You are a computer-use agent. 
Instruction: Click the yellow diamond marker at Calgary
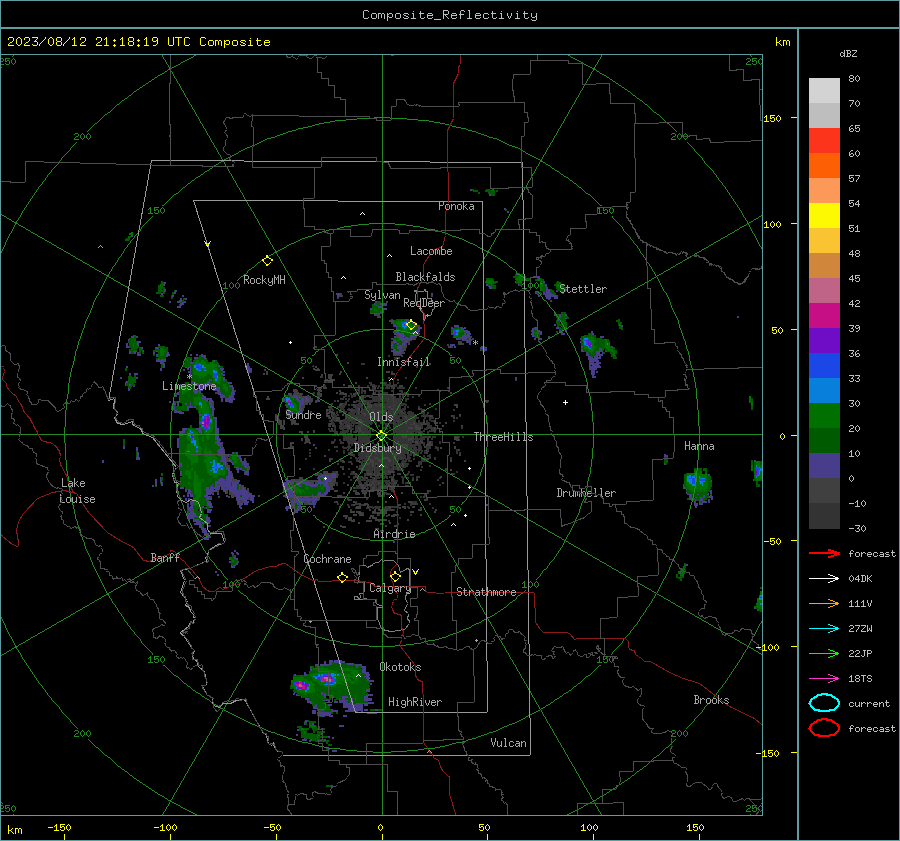(x=395, y=576)
